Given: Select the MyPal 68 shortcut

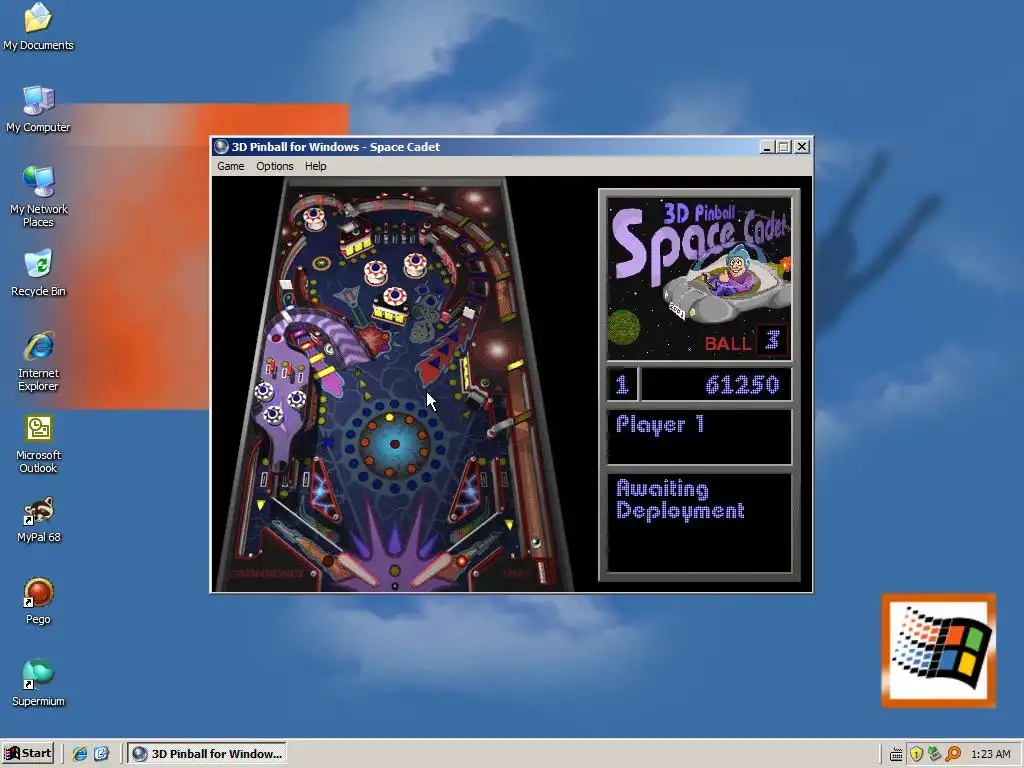Looking at the screenshot, I should [x=39, y=520].
